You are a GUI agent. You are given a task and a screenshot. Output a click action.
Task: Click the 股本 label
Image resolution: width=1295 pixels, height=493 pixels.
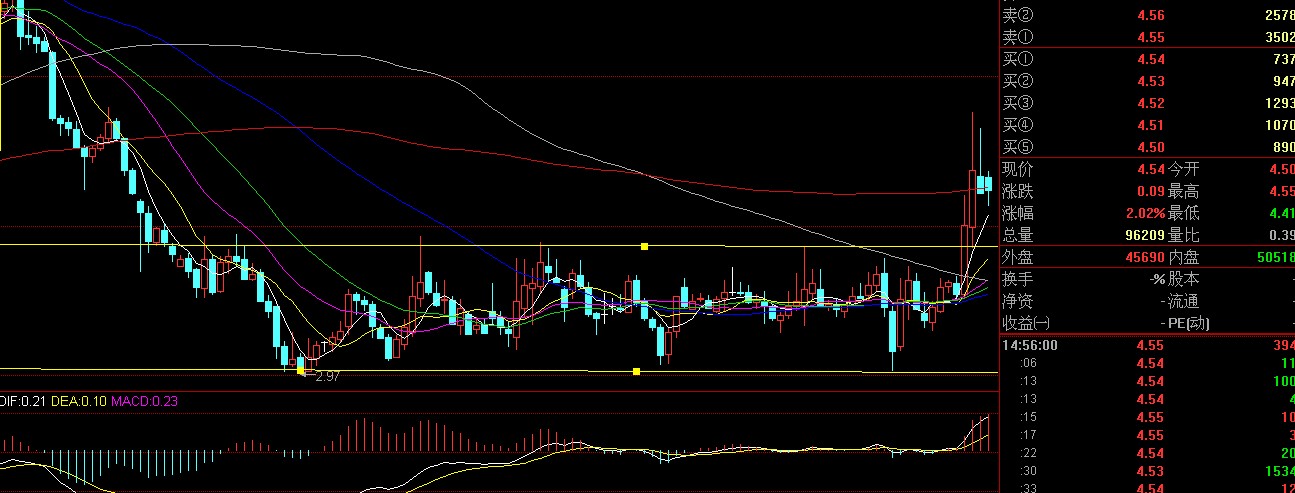click(1183, 279)
